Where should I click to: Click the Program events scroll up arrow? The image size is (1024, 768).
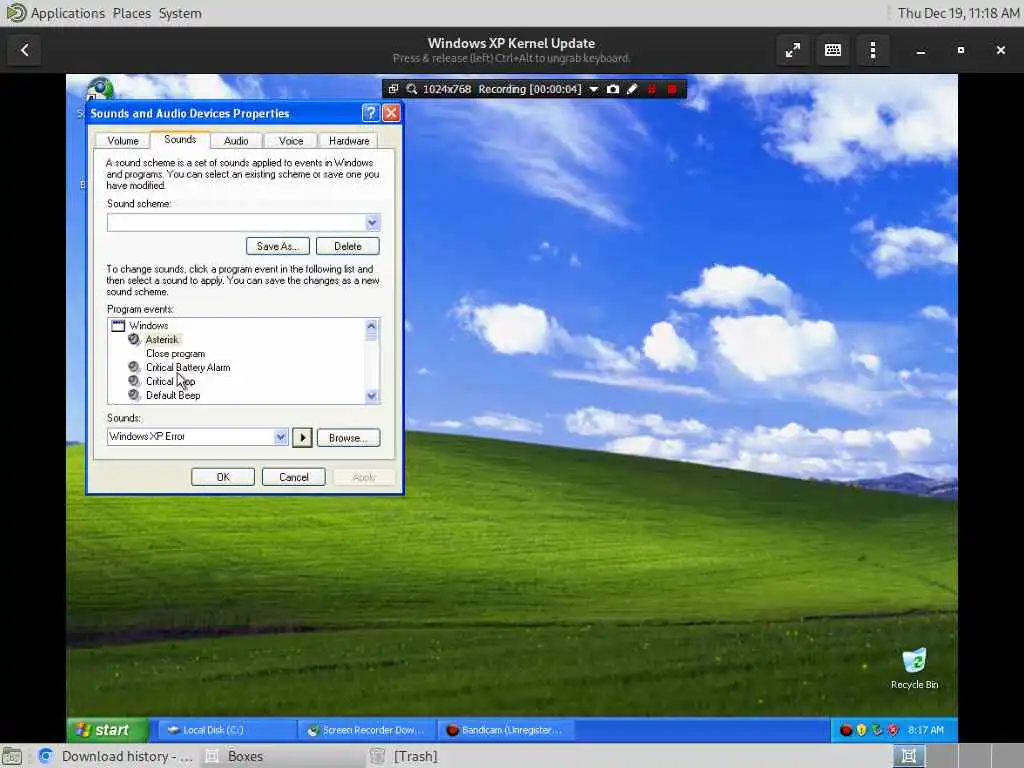[x=372, y=326]
